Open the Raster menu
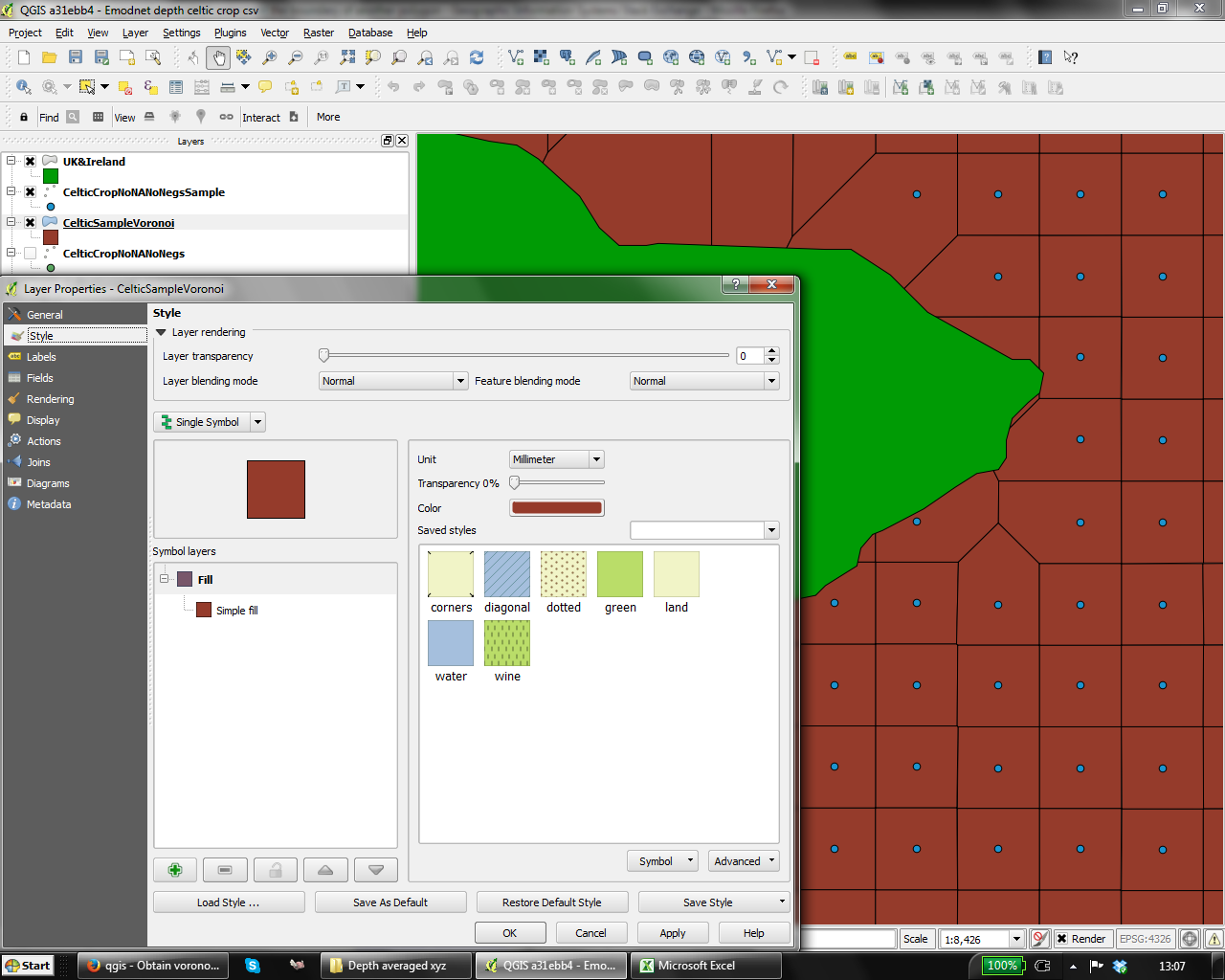 coord(319,33)
